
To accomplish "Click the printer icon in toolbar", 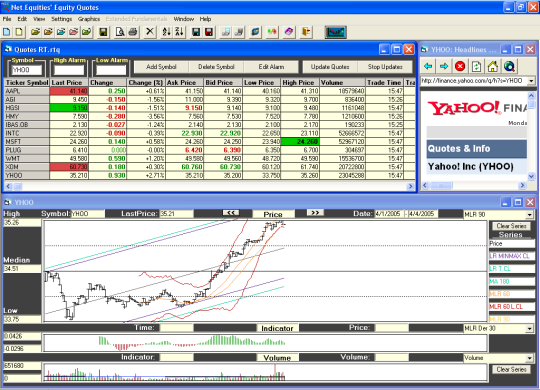I will coord(133,32).
